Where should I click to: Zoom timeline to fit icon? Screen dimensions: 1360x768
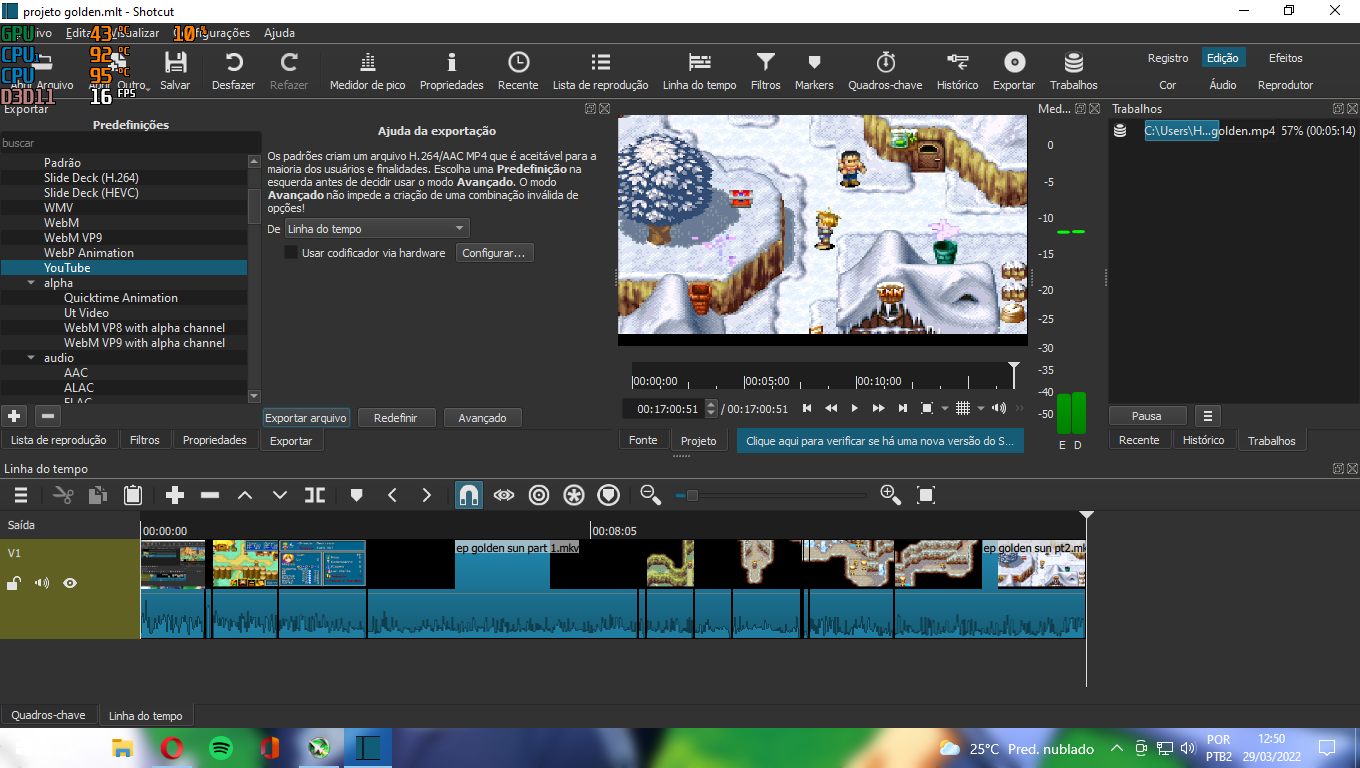pos(926,494)
